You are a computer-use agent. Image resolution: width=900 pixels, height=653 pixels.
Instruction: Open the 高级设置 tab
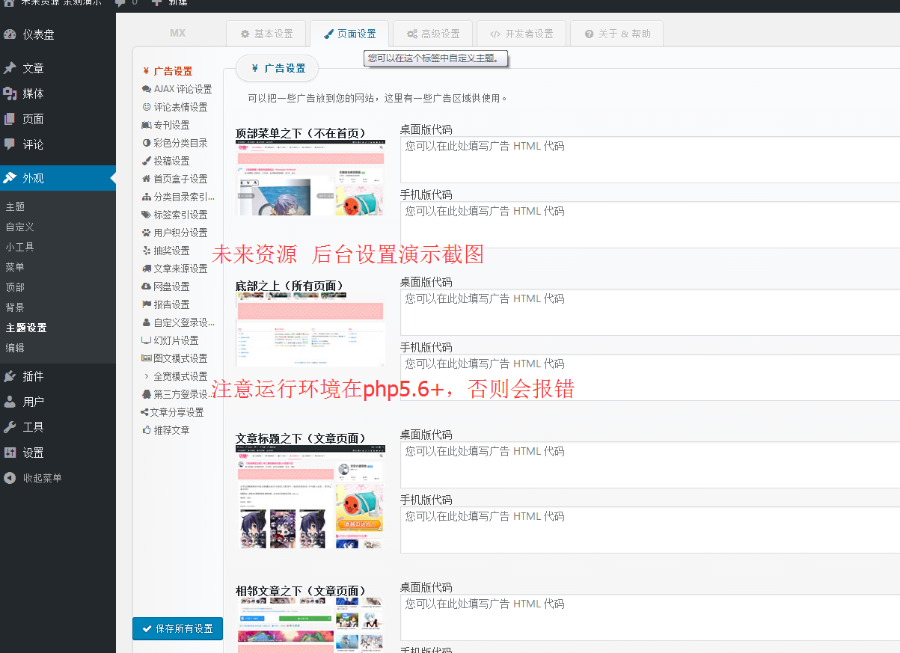click(x=433, y=34)
